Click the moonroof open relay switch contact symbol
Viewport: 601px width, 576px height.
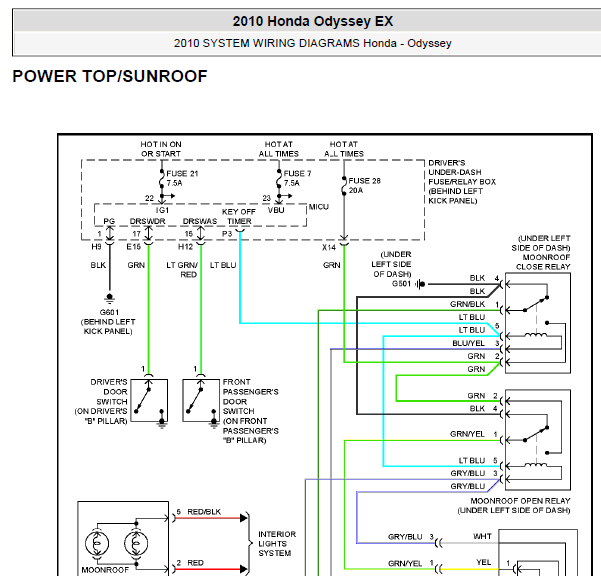pyautogui.click(x=536, y=434)
